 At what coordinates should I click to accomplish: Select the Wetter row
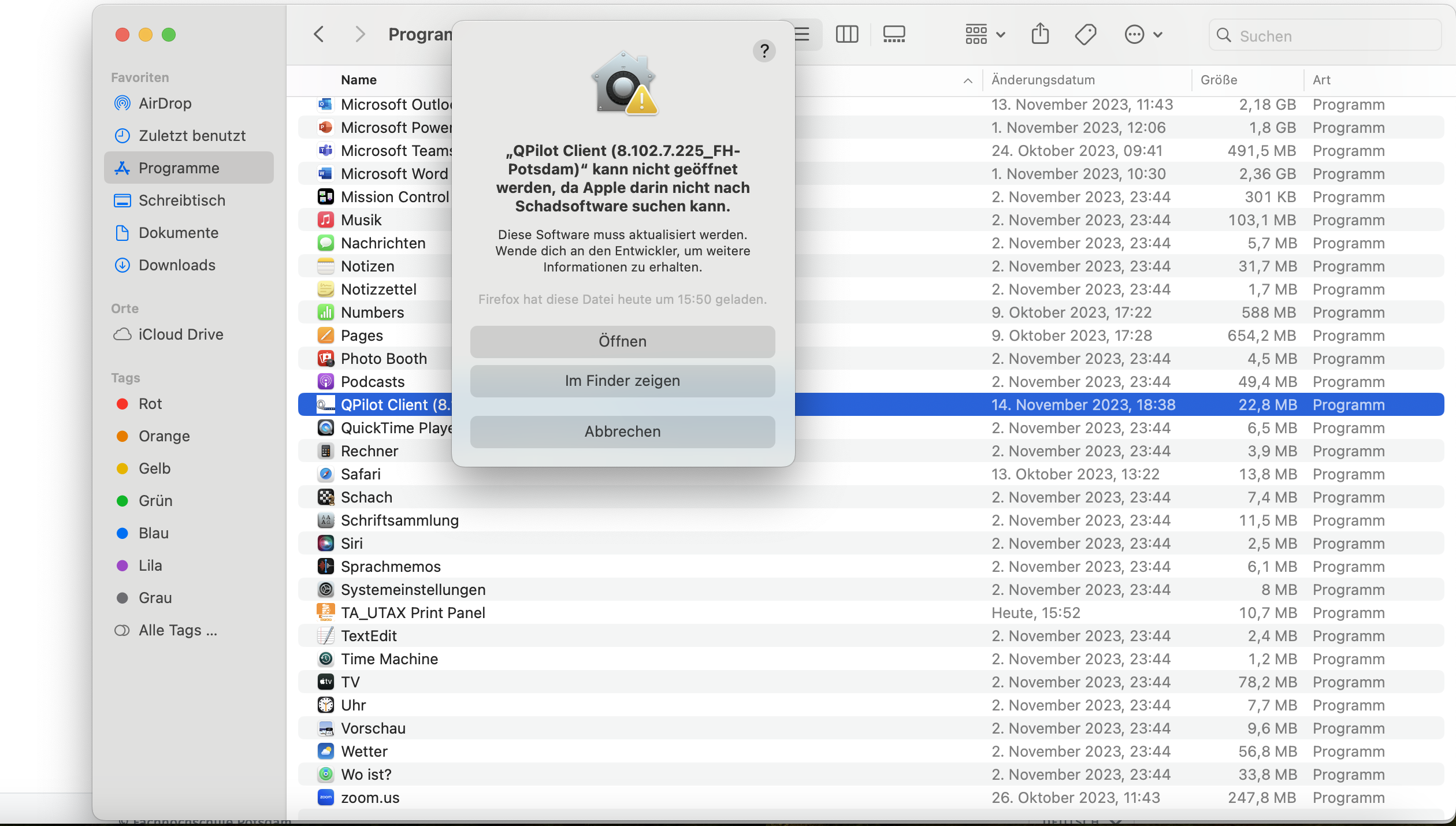coord(871,751)
